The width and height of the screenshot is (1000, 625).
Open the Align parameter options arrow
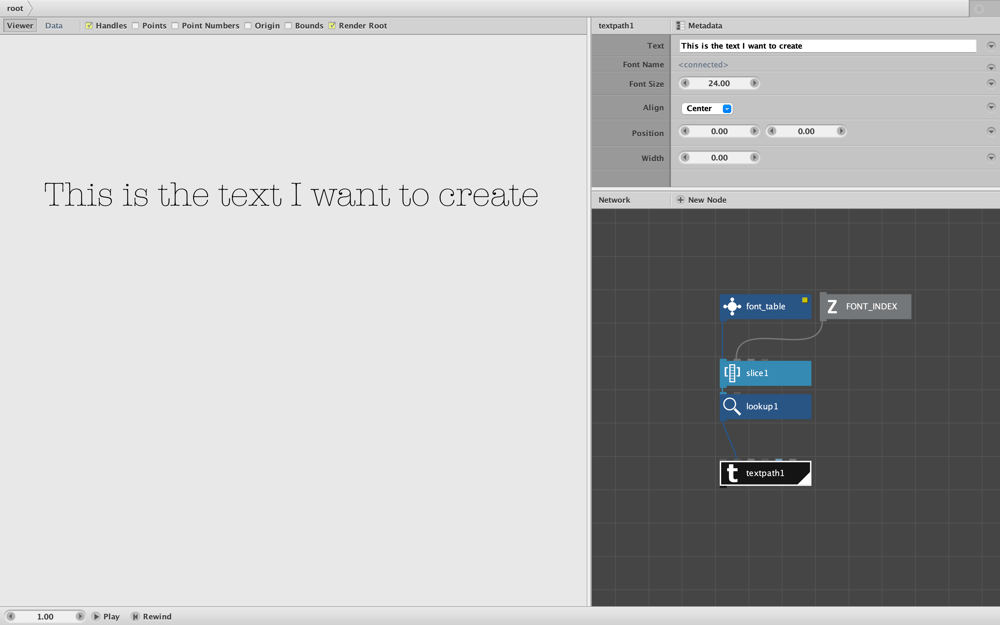(x=990, y=107)
